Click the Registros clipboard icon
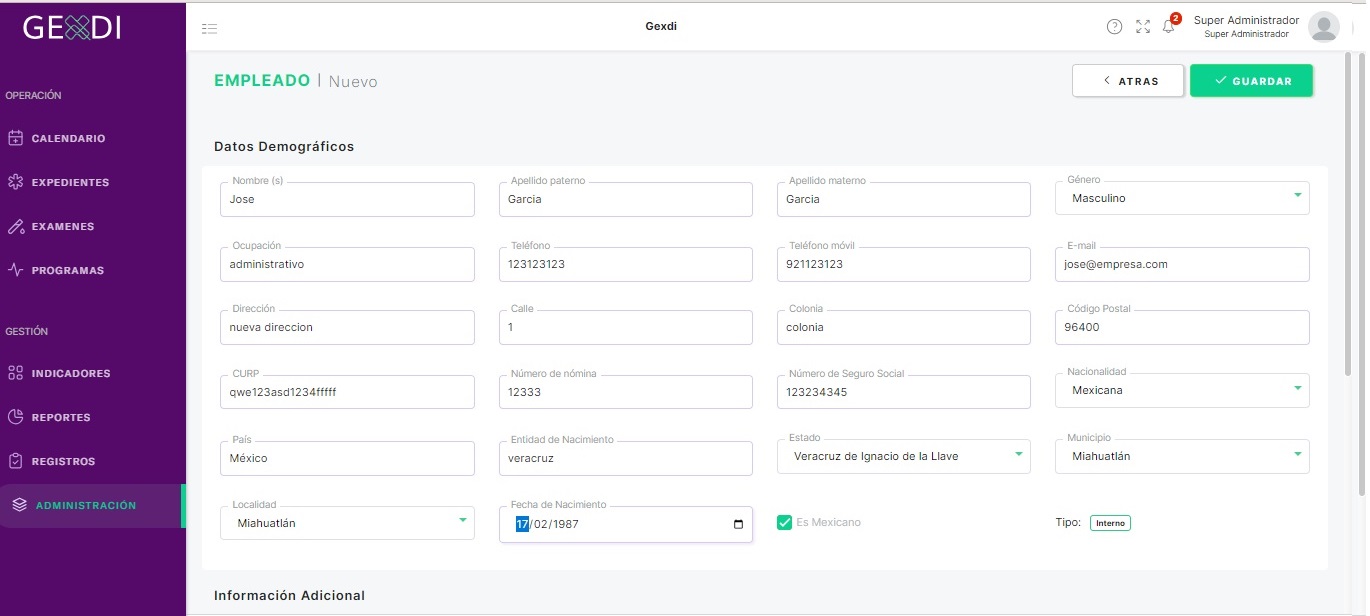This screenshot has width=1370, height=616. (15, 461)
